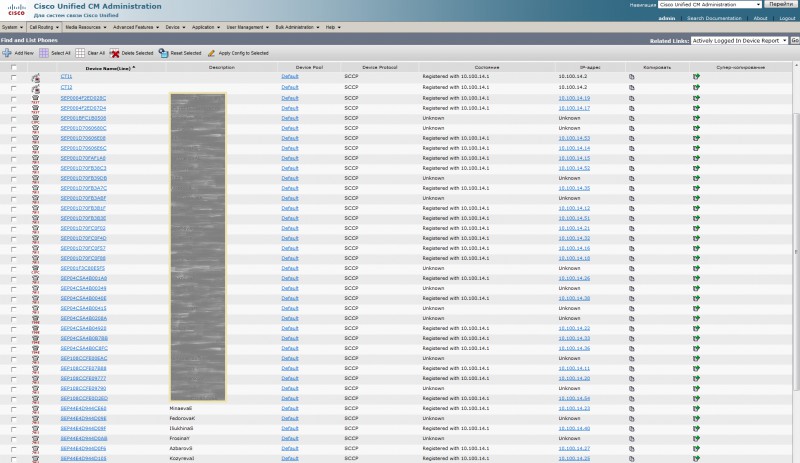Click the CTI port icon for CTI2
The height and width of the screenshot is (463, 800).
point(35,88)
